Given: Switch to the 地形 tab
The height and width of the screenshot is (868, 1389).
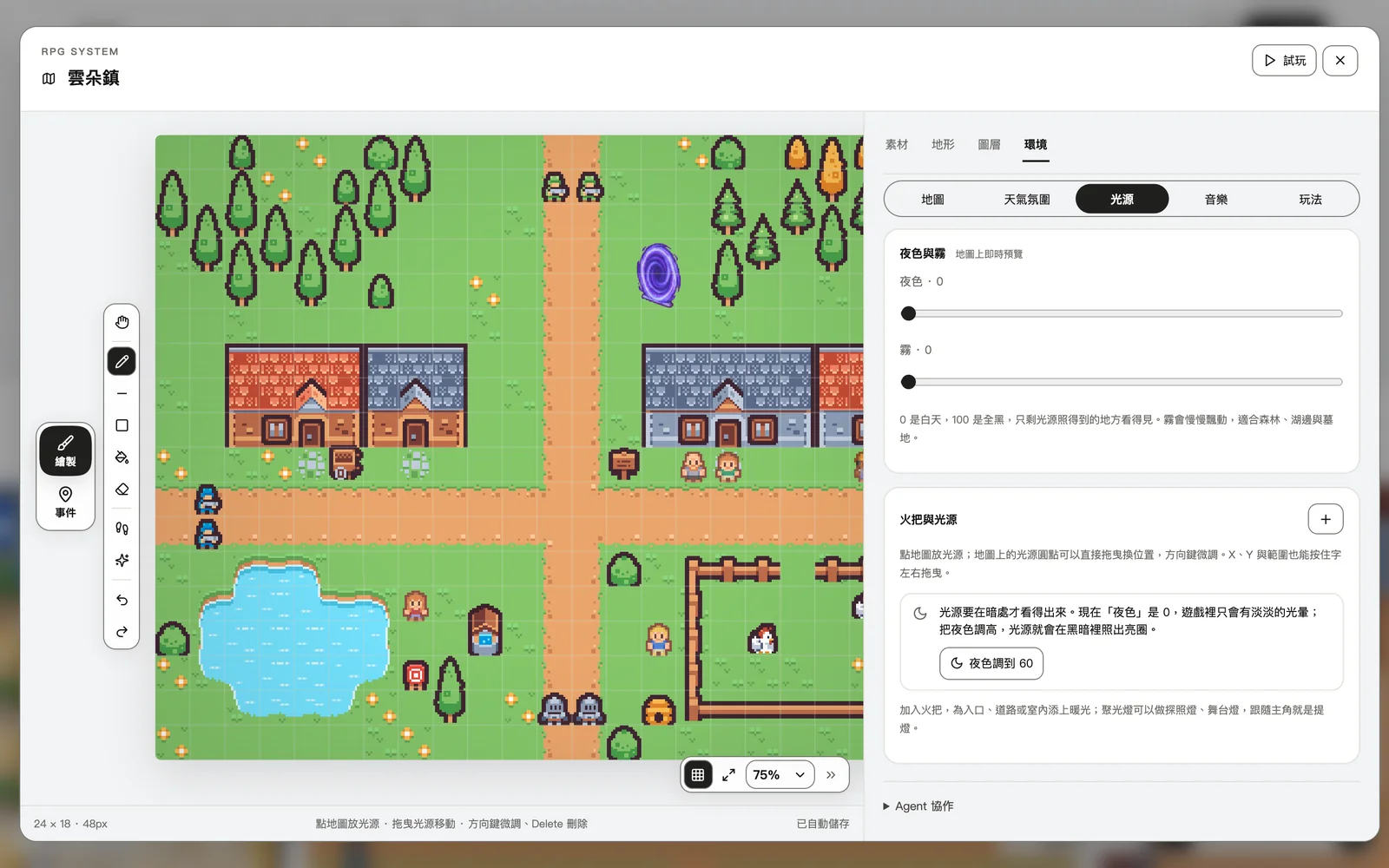Looking at the screenshot, I should (943, 144).
